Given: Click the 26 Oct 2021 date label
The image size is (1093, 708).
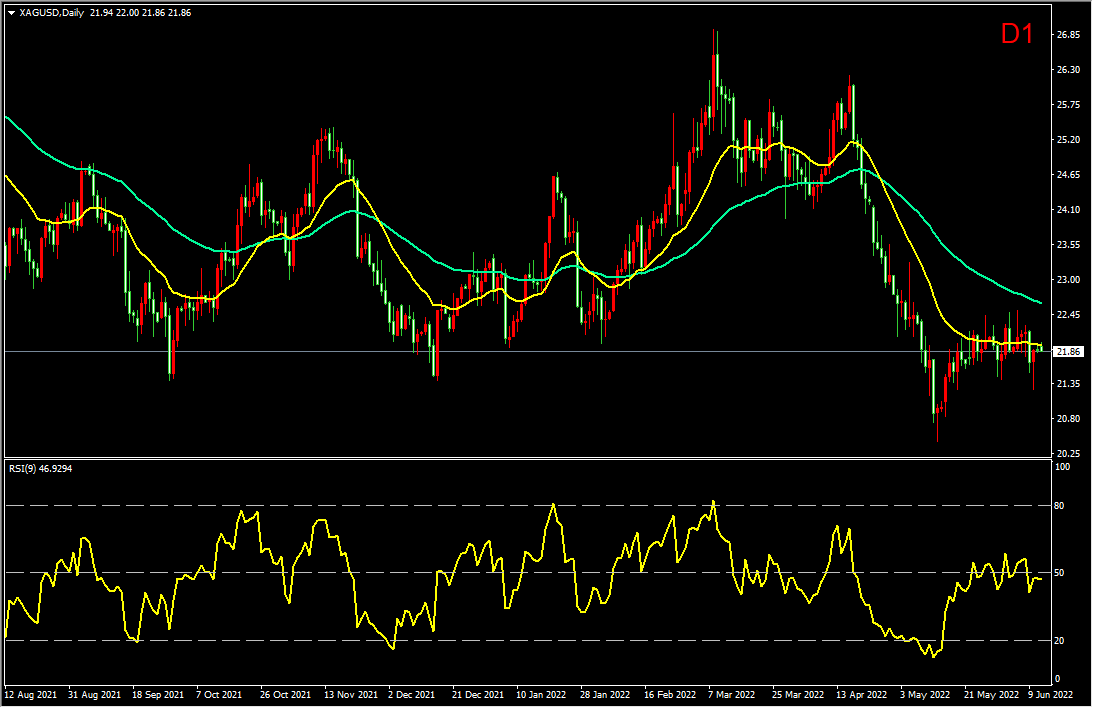Looking at the screenshot, I should pos(285,695).
